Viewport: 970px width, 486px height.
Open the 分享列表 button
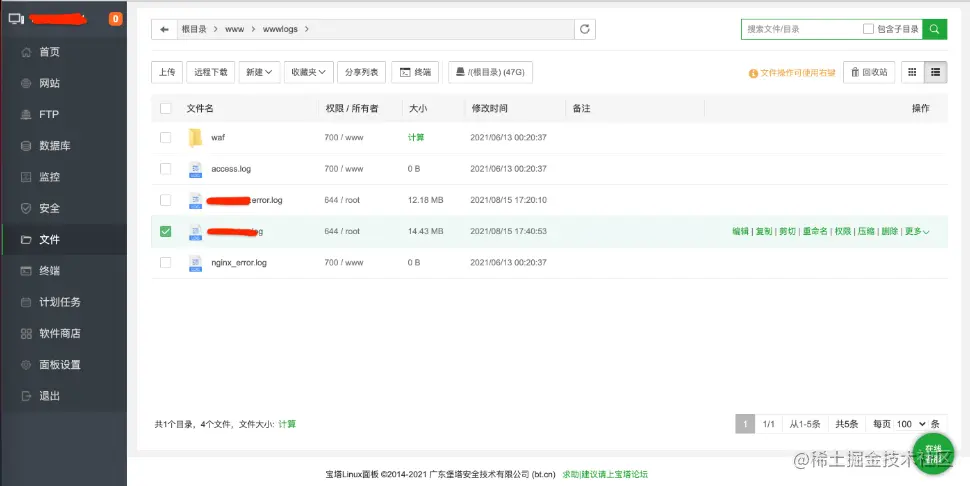pos(362,72)
